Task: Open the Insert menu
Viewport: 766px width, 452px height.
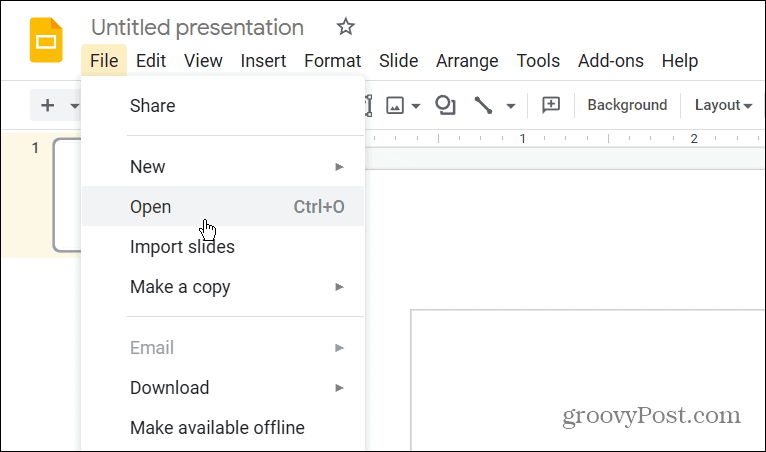Action: point(263,61)
